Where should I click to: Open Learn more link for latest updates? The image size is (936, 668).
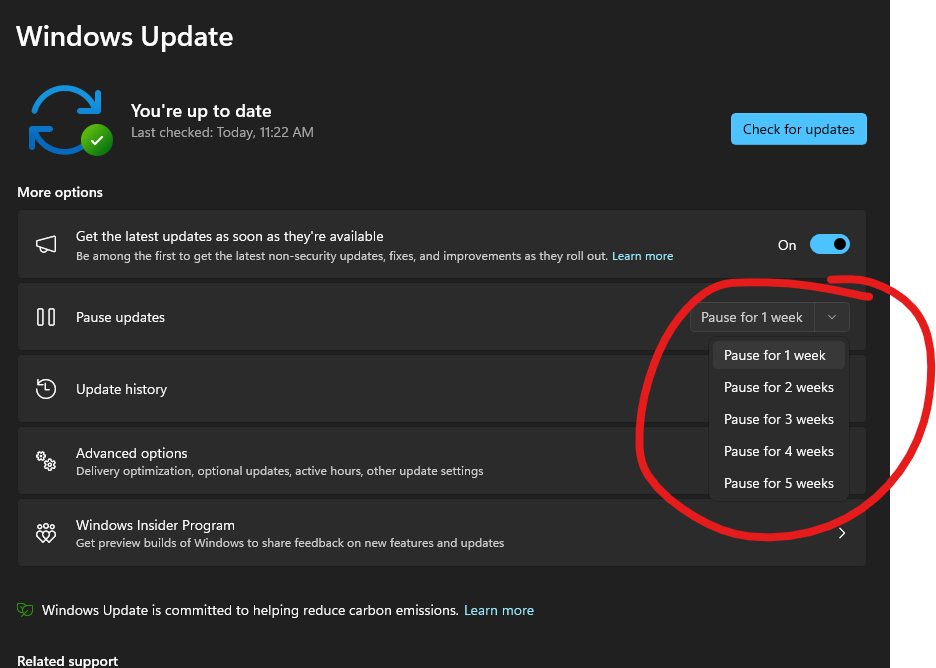[x=642, y=256]
